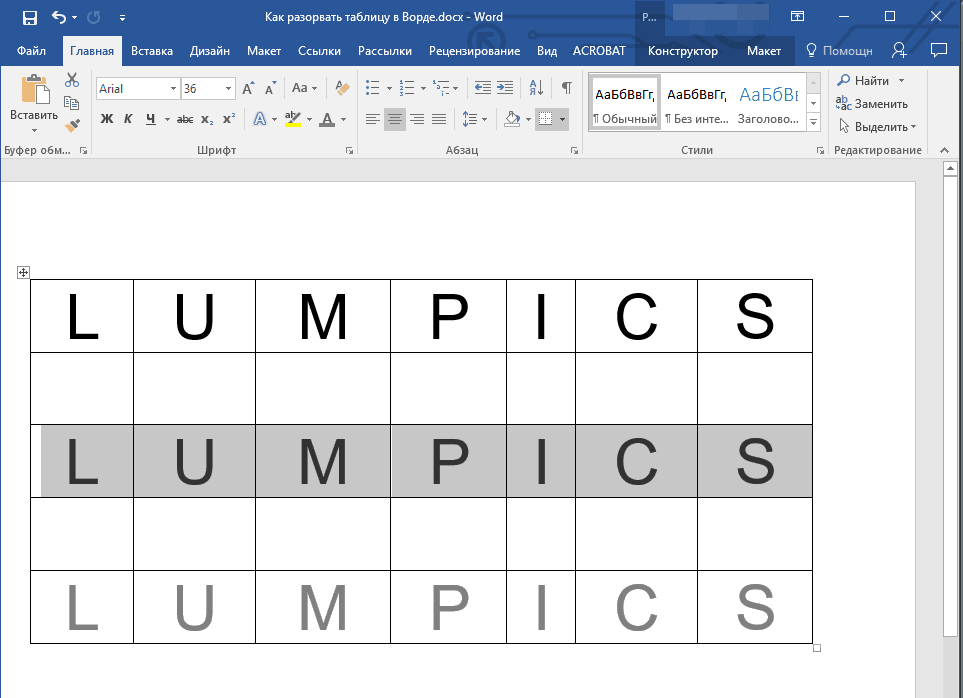Viewport: 963px width, 698px height.
Task: Click the Sort A-Z icon
Action: [x=535, y=88]
